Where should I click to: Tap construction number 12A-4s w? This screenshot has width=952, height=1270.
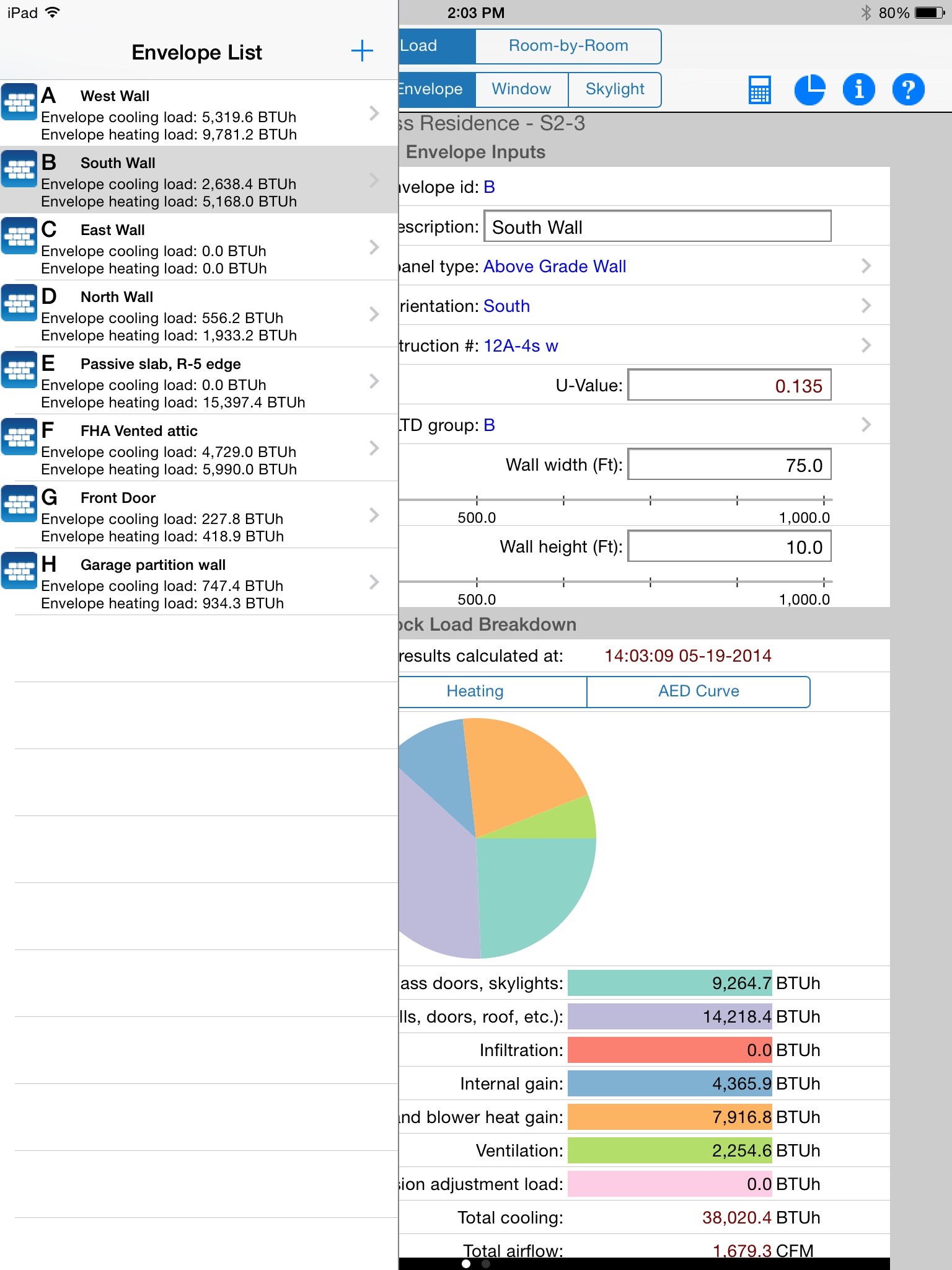pyautogui.click(x=521, y=346)
